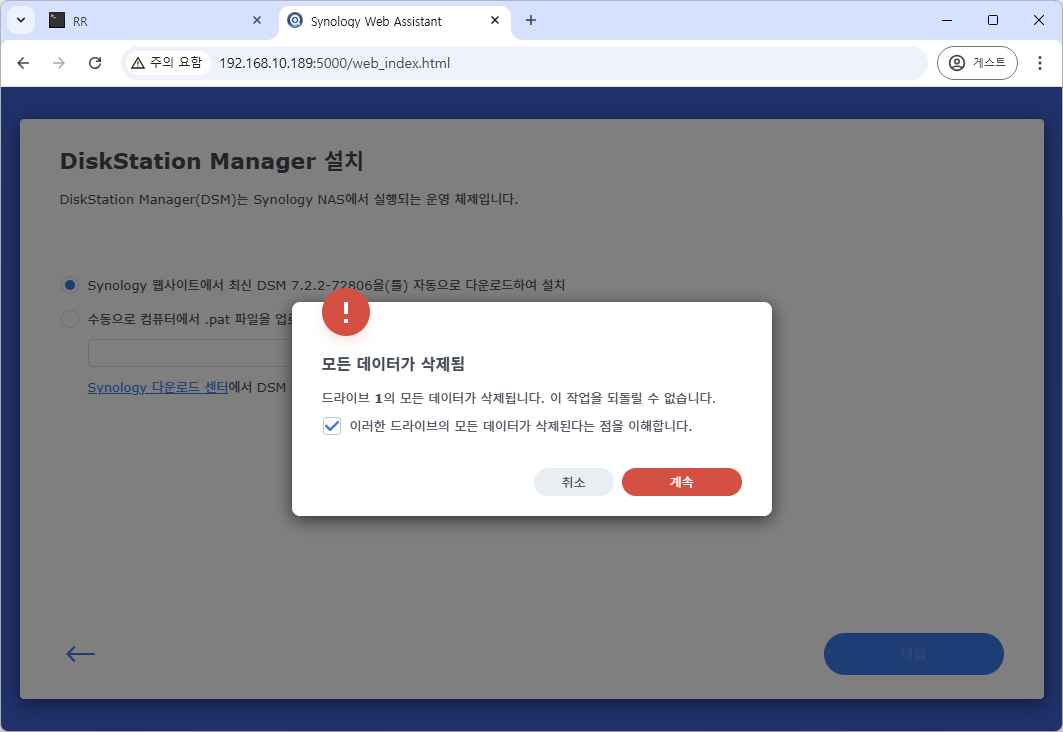Open a new browser tab
The width and height of the screenshot is (1063, 732).
click(531, 20)
